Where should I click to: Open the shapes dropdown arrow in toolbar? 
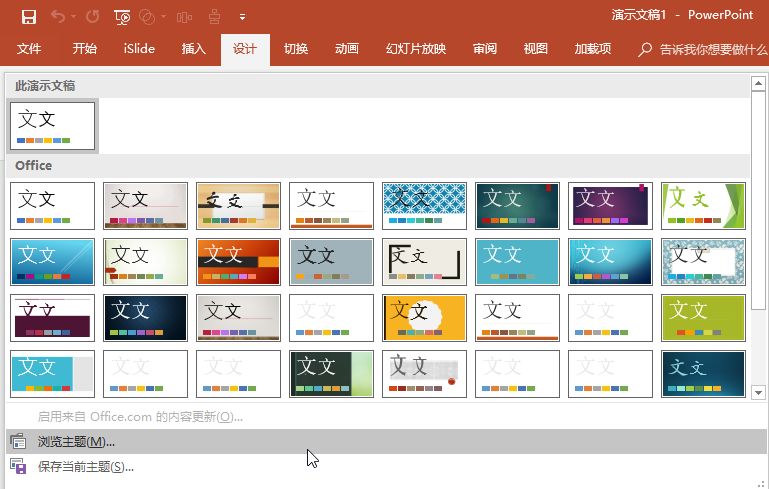coord(163,17)
